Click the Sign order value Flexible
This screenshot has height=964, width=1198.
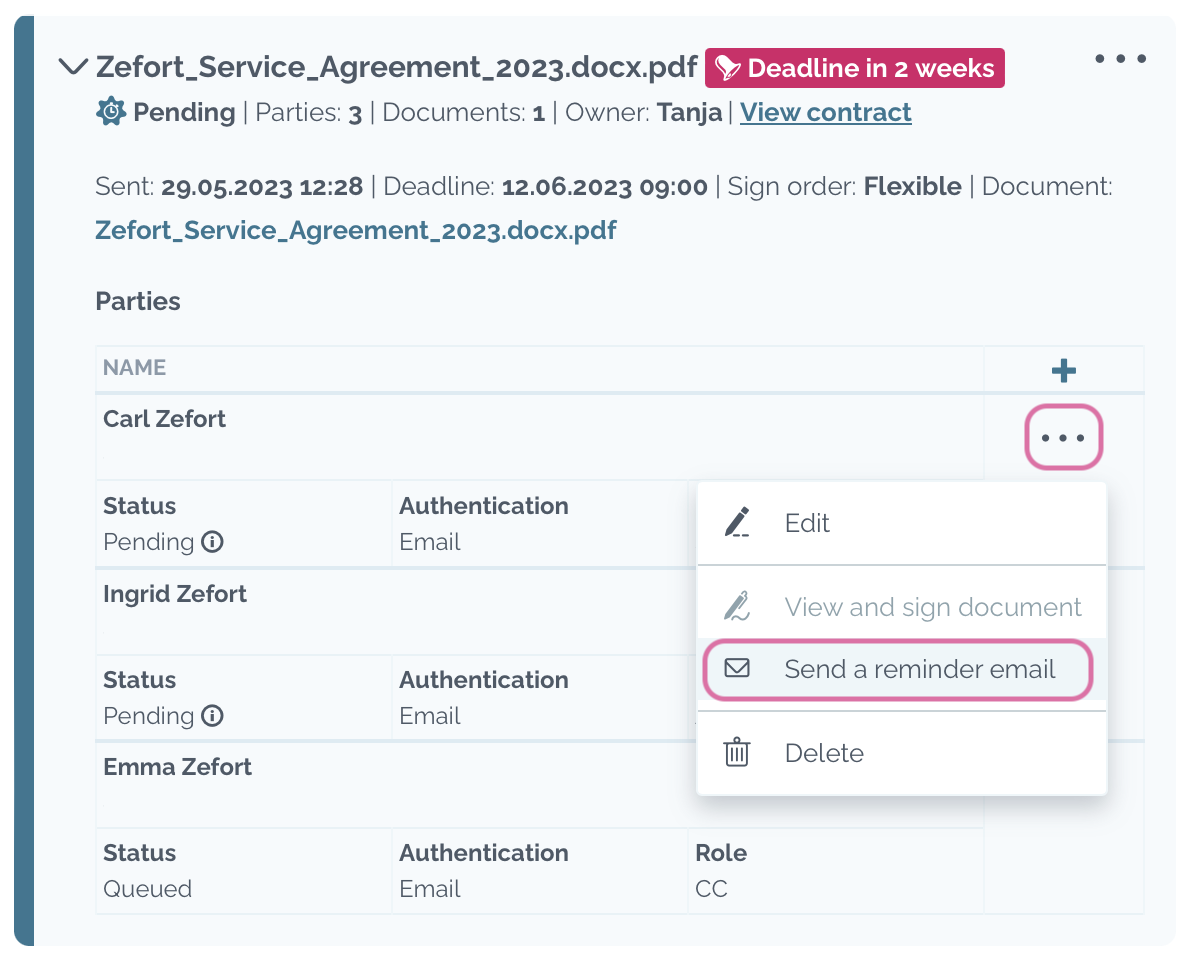[912, 186]
